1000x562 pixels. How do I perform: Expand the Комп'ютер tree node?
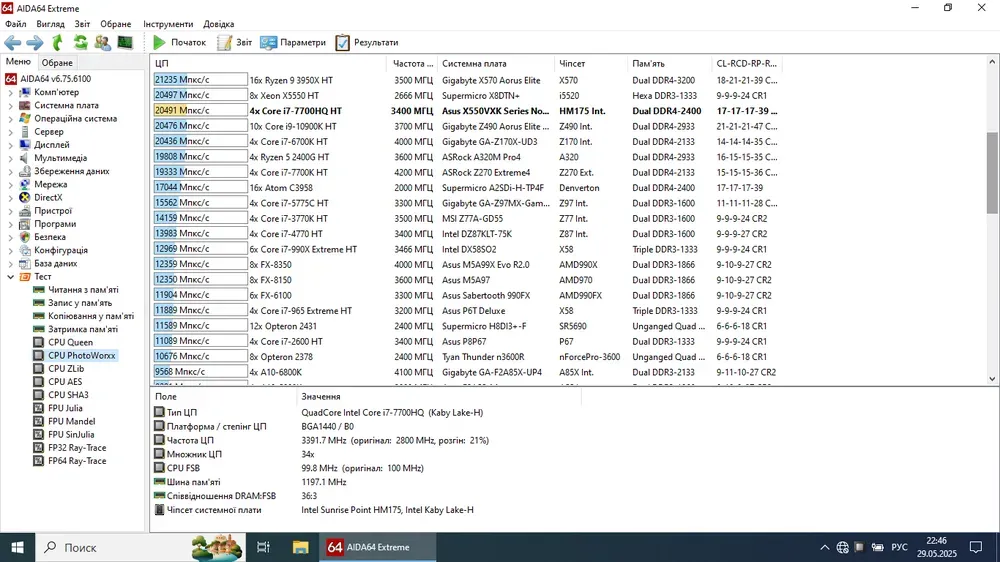[11, 92]
